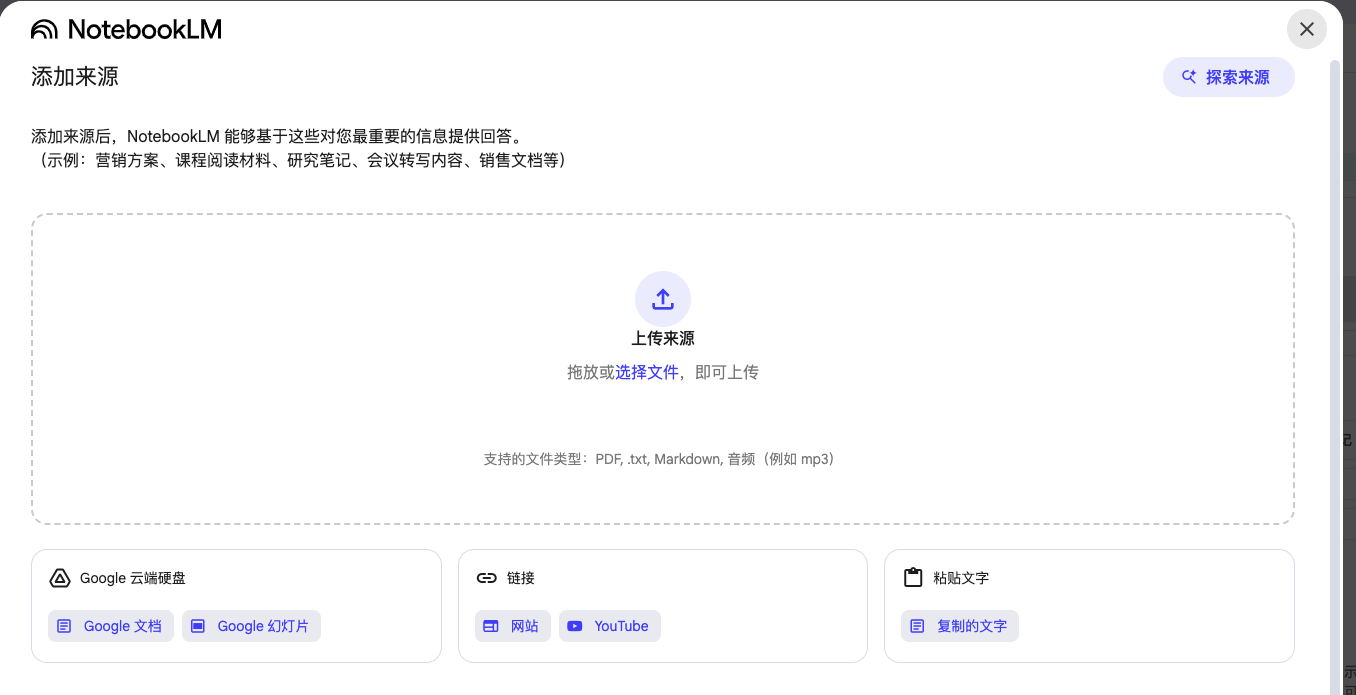Open 探索来源 button
Screen dimensions: 1356x695
(x=1228, y=77)
